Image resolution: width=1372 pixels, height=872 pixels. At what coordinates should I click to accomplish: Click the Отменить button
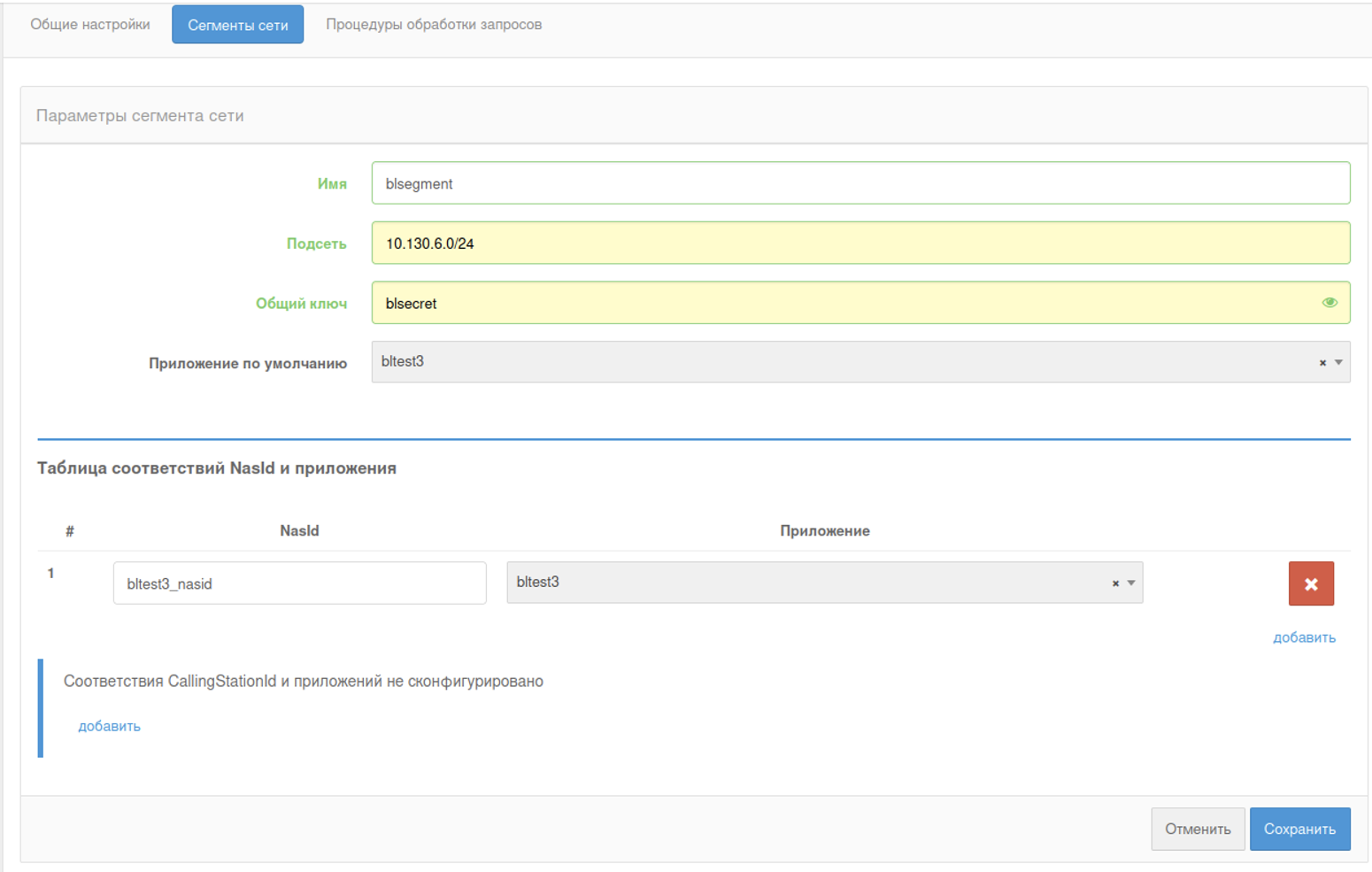(1197, 829)
